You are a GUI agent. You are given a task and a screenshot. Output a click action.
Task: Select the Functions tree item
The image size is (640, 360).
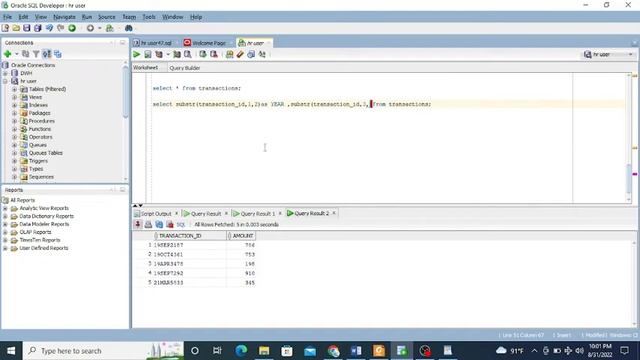point(40,129)
